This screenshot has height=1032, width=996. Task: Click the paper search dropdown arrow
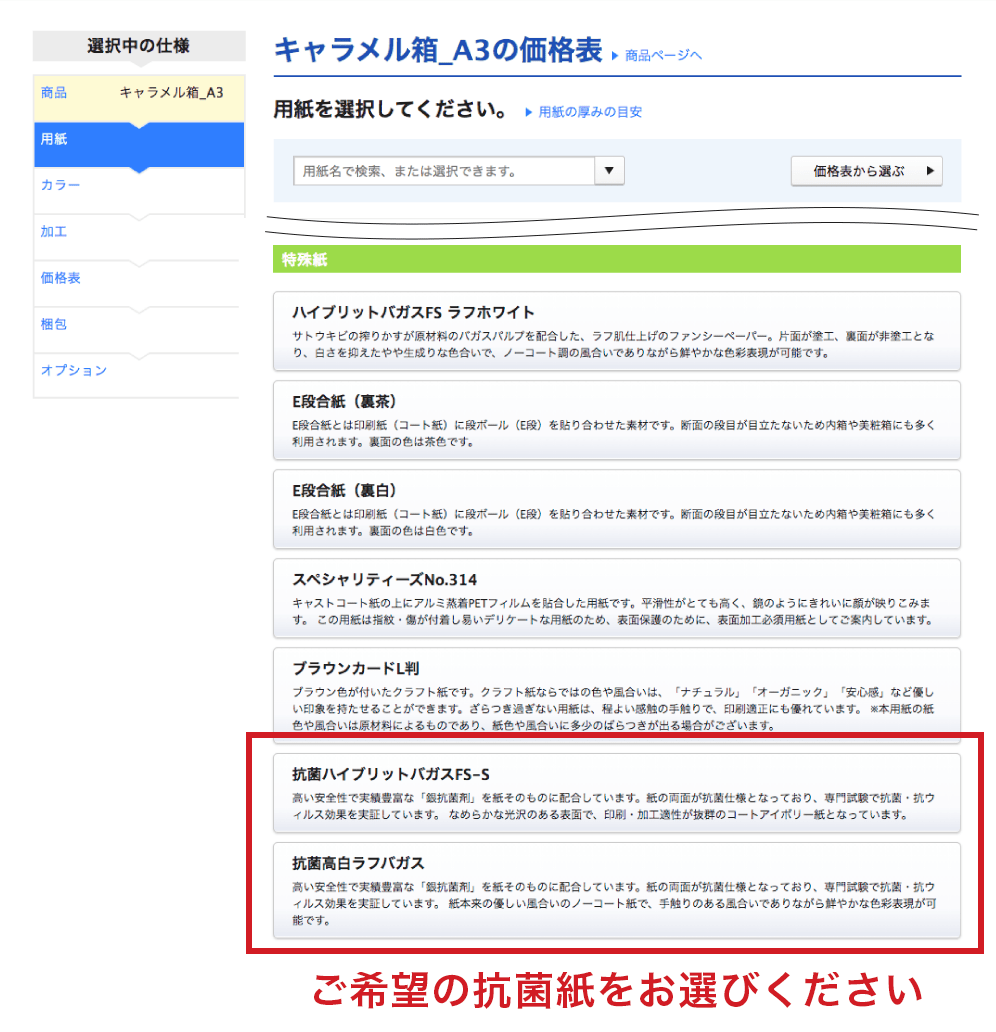point(609,171)
